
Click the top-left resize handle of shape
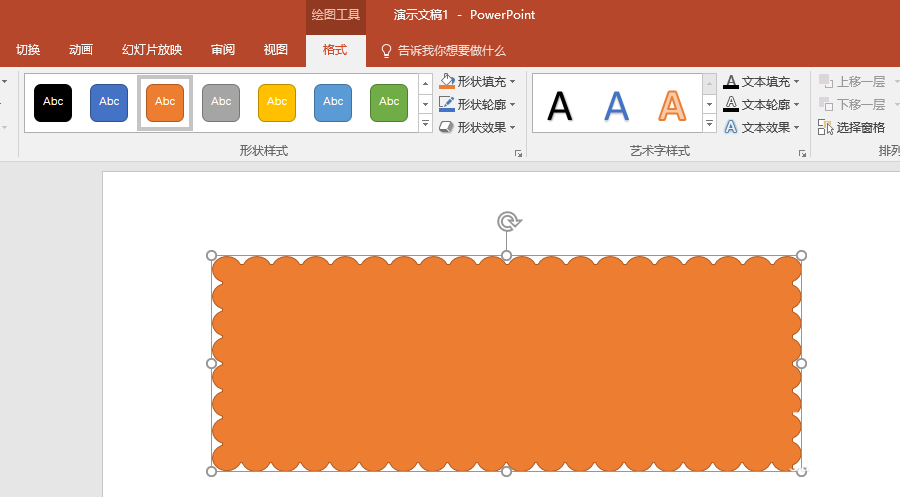(211, 255)
